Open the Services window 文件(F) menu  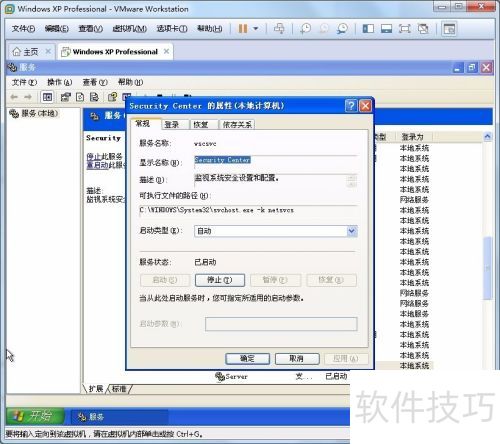24,82
